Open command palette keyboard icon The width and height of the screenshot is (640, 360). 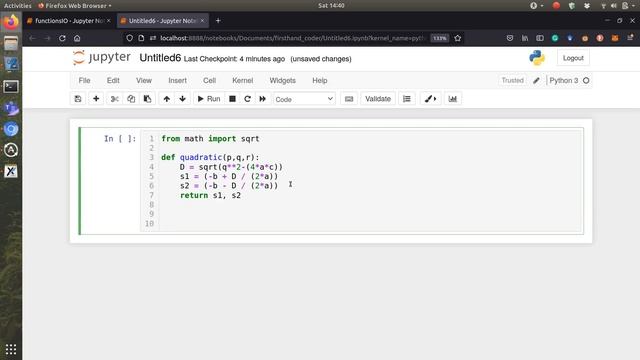349,99
